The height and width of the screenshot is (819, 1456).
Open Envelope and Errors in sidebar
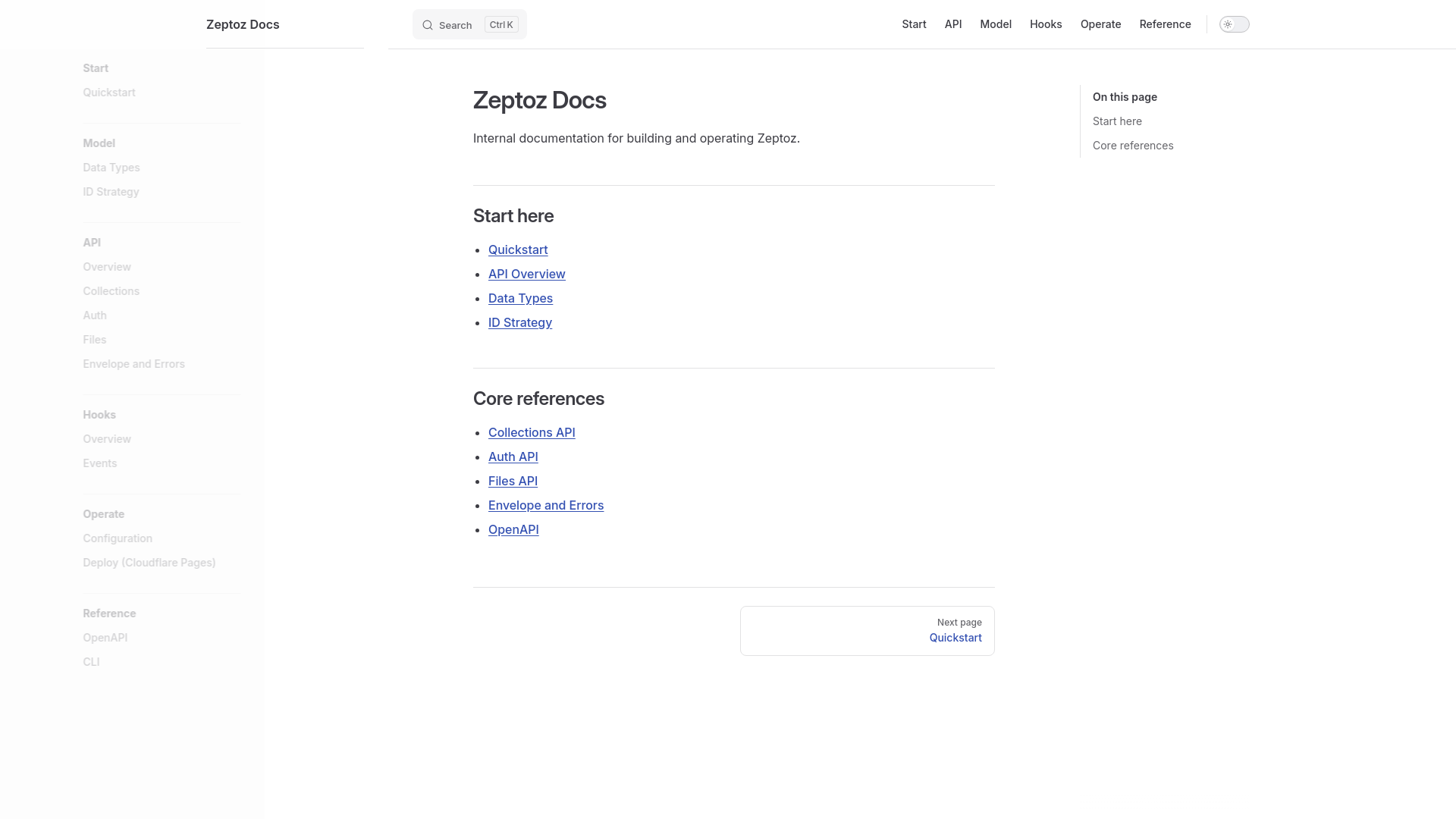[x=133, y=364]
